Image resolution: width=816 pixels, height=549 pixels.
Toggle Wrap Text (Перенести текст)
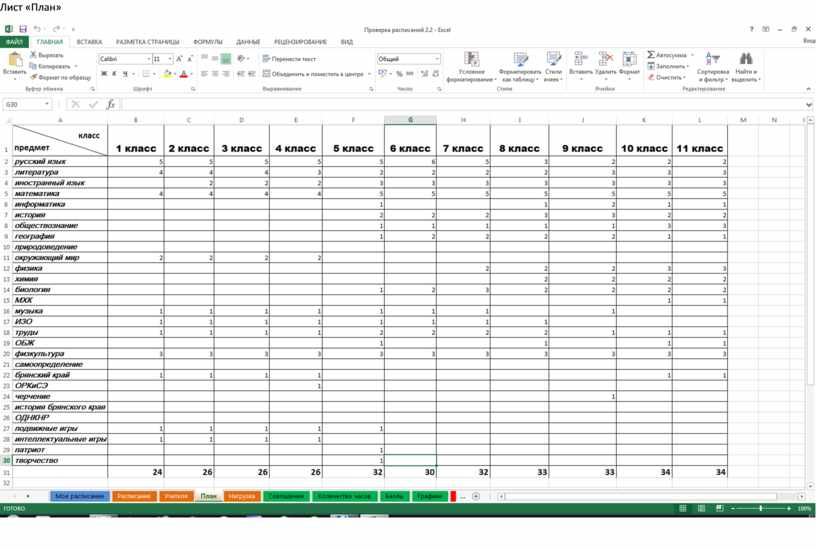tap(290, 59)
